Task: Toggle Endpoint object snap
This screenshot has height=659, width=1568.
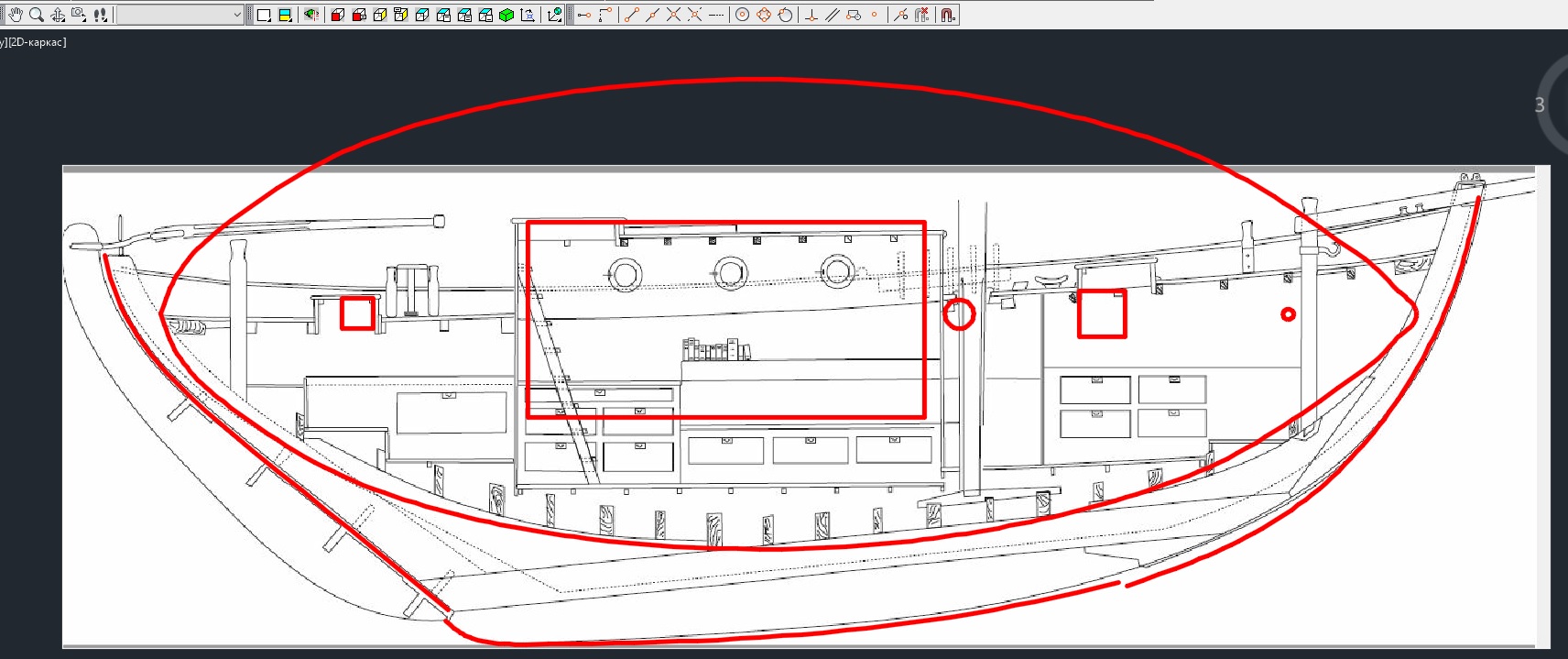Action: click(631, 15)
